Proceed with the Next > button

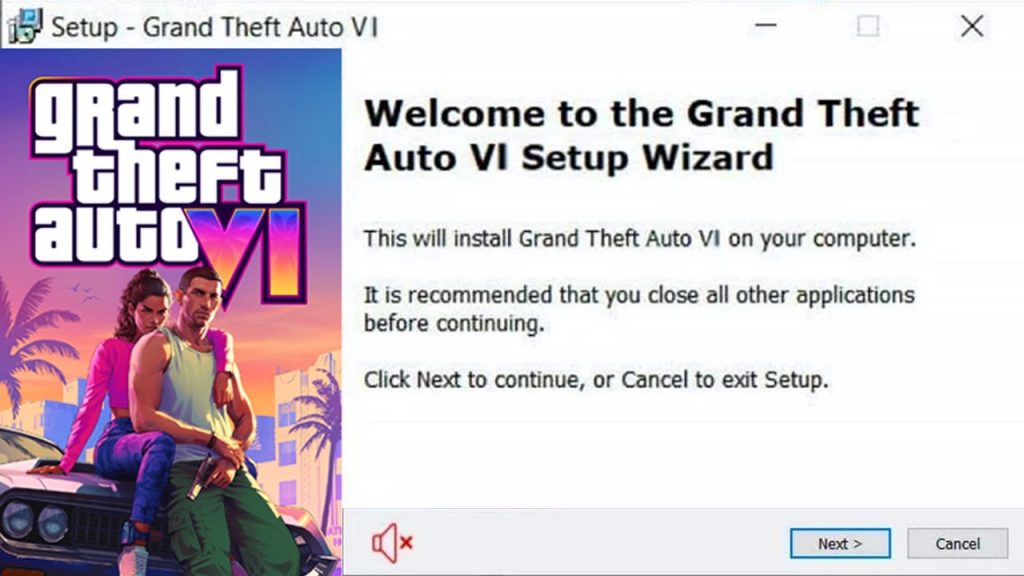tap(840, 543)
